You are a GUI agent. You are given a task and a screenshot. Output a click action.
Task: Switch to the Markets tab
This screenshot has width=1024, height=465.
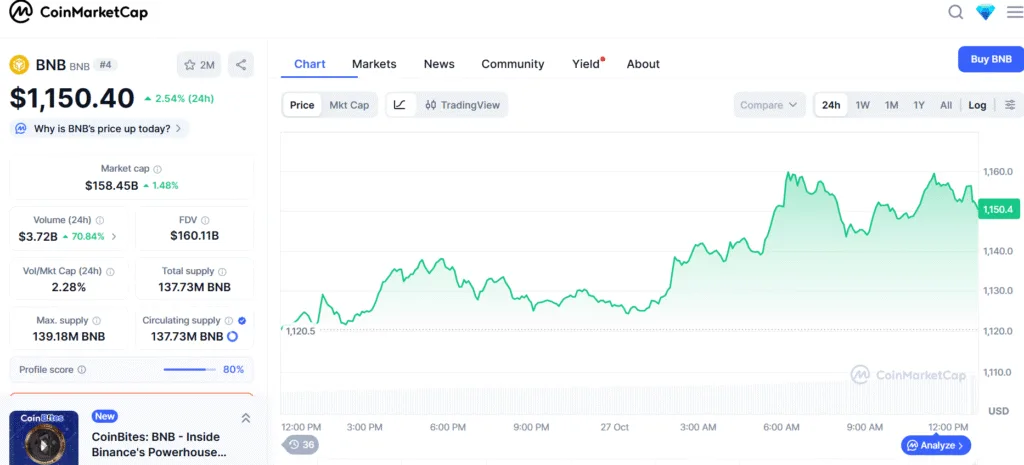(x=374, y=64)
